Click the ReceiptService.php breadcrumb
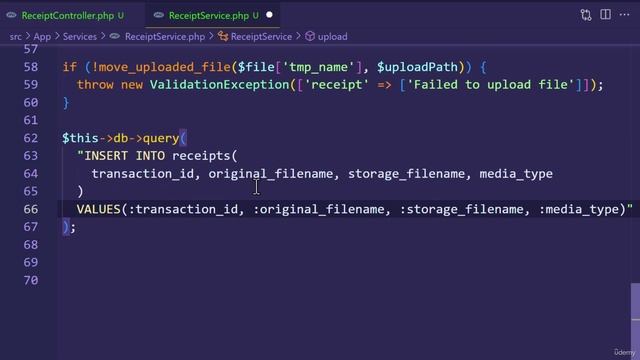The image size is (640, 360). click(165, 37)
